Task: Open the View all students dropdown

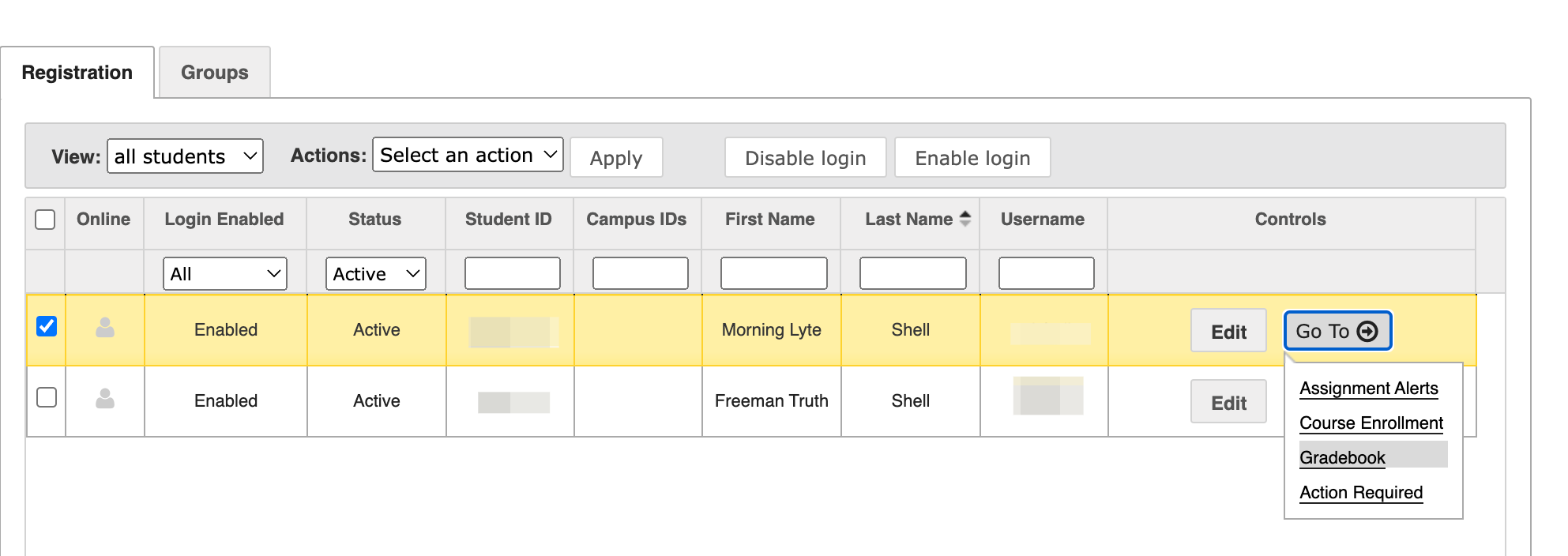Action: pyautogui.click(x=185, y=156)
